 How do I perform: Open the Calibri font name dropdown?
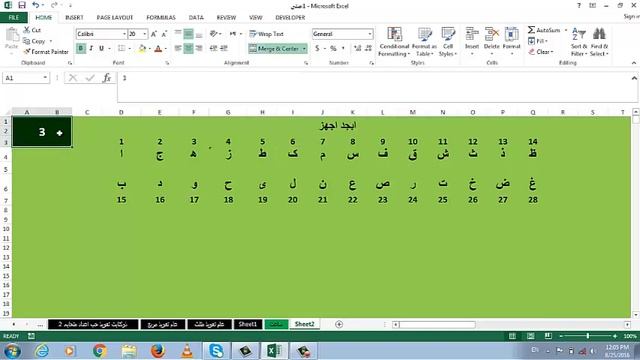(124, 34)
